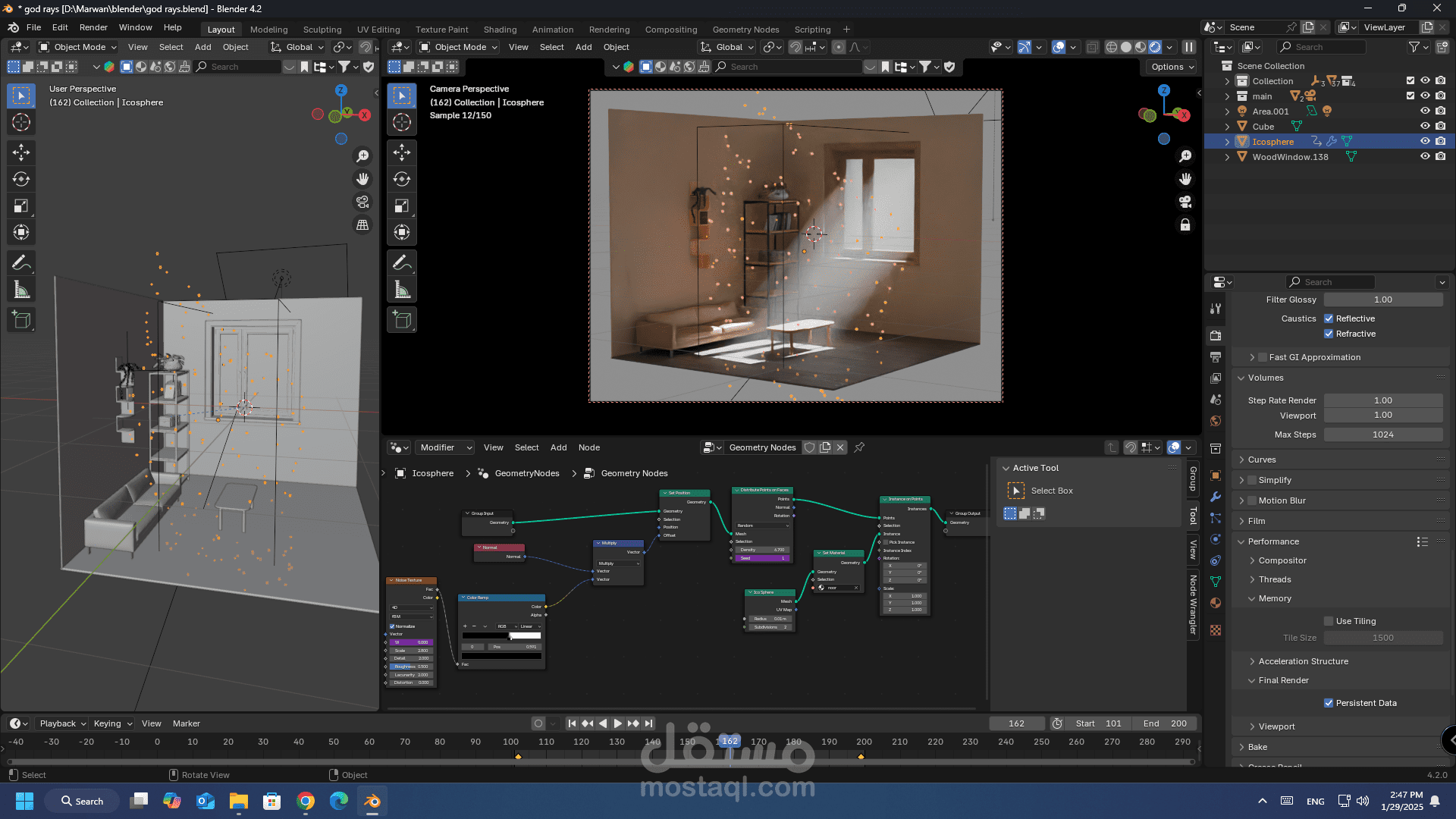Pin the Geometry Nodes node tree

click(x=859, y=447)
